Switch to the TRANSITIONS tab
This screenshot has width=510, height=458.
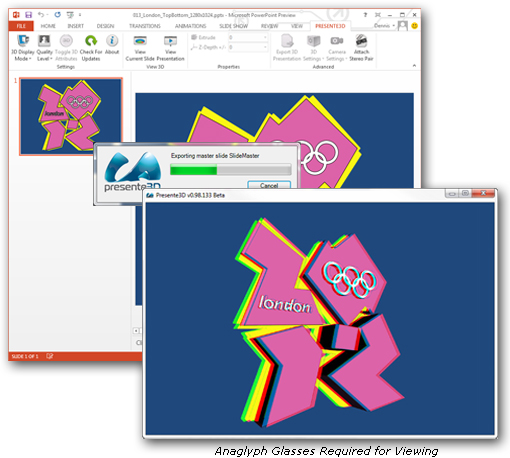tap(145, 26)
